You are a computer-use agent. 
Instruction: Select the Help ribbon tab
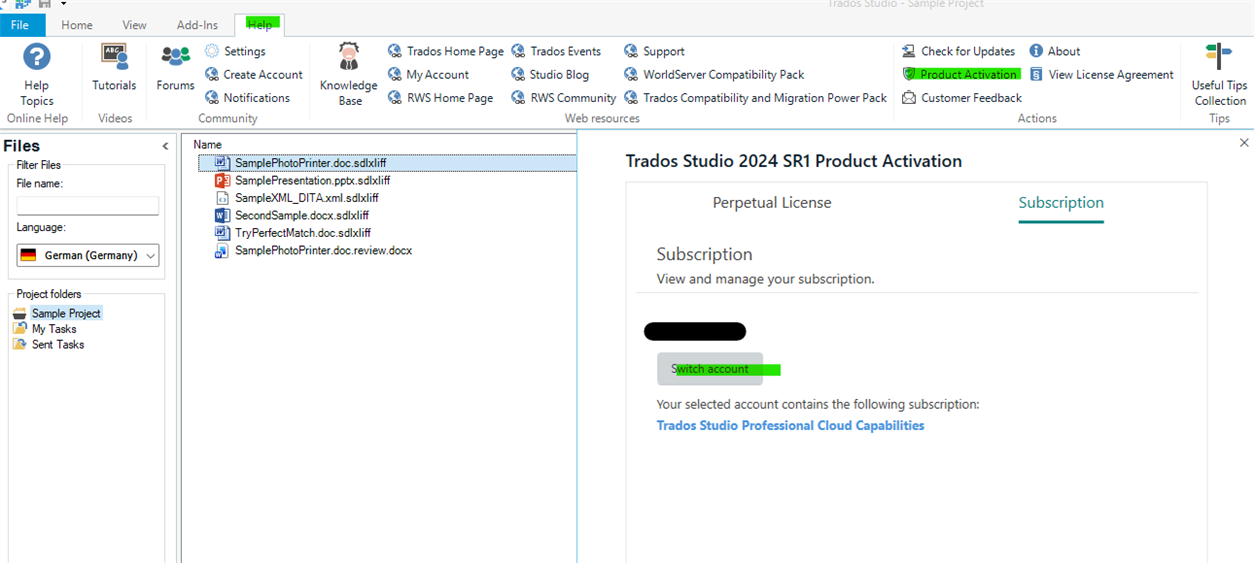259,25
